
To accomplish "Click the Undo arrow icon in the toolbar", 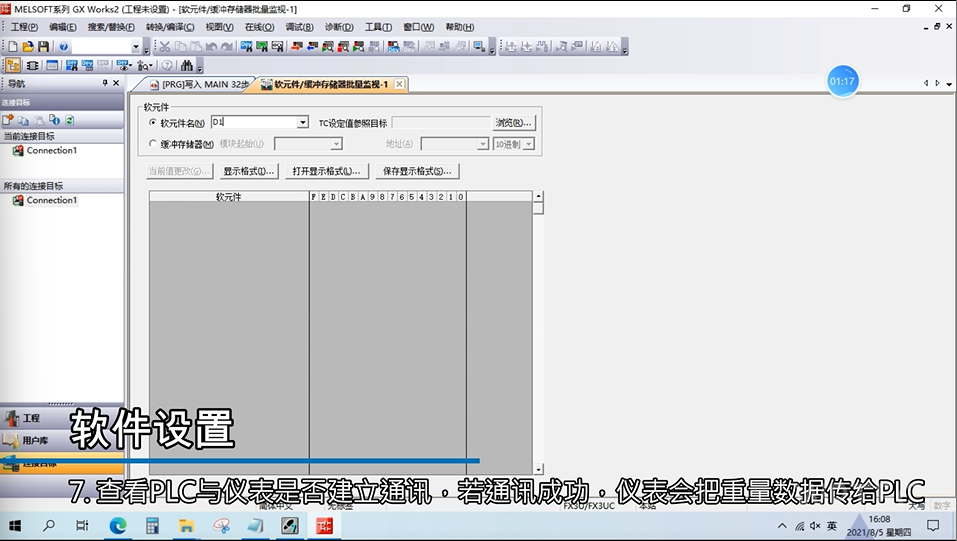I will (x=211, y=46).
